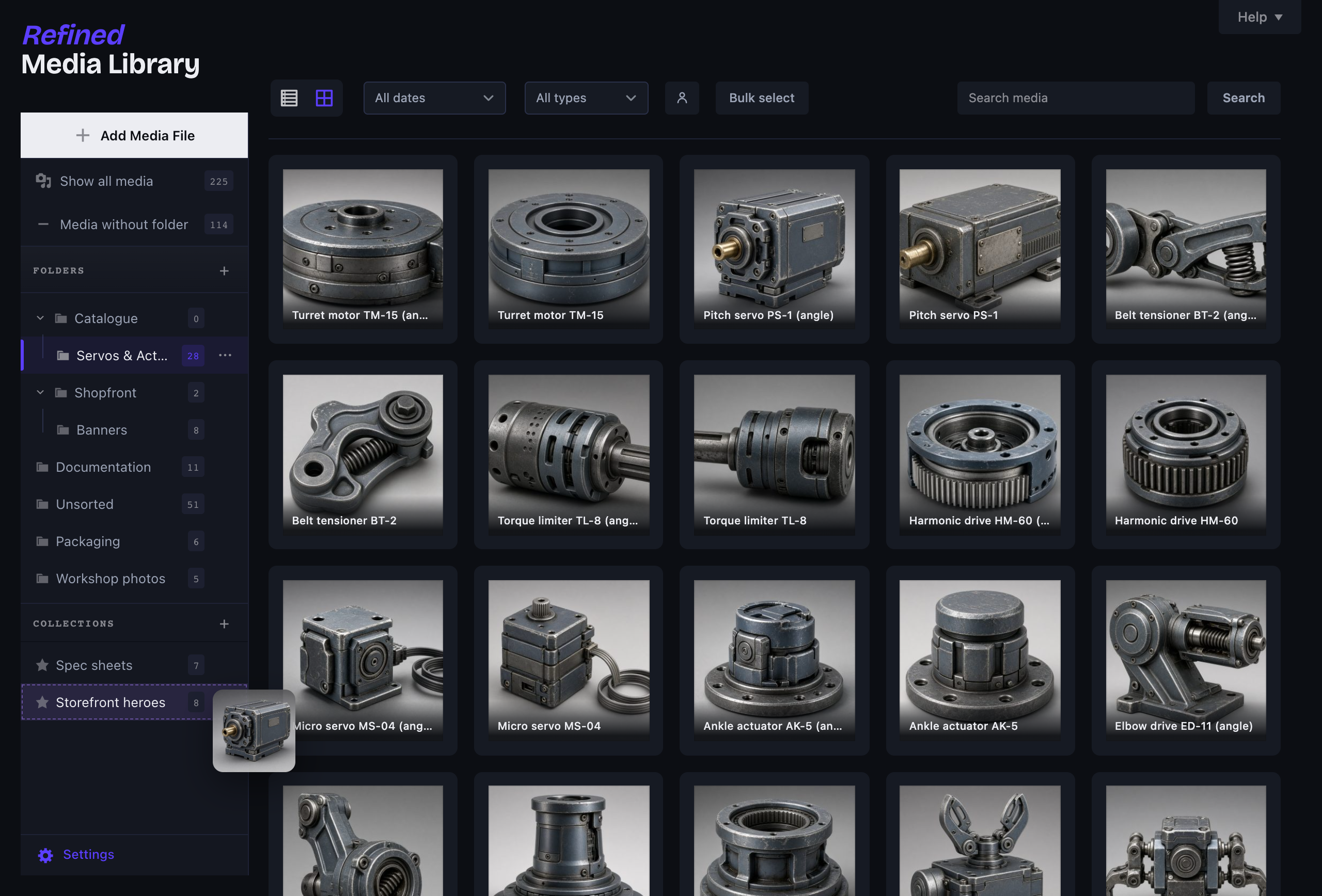
Task: Click the Settings gear icon
Action: tap(45, 855)
